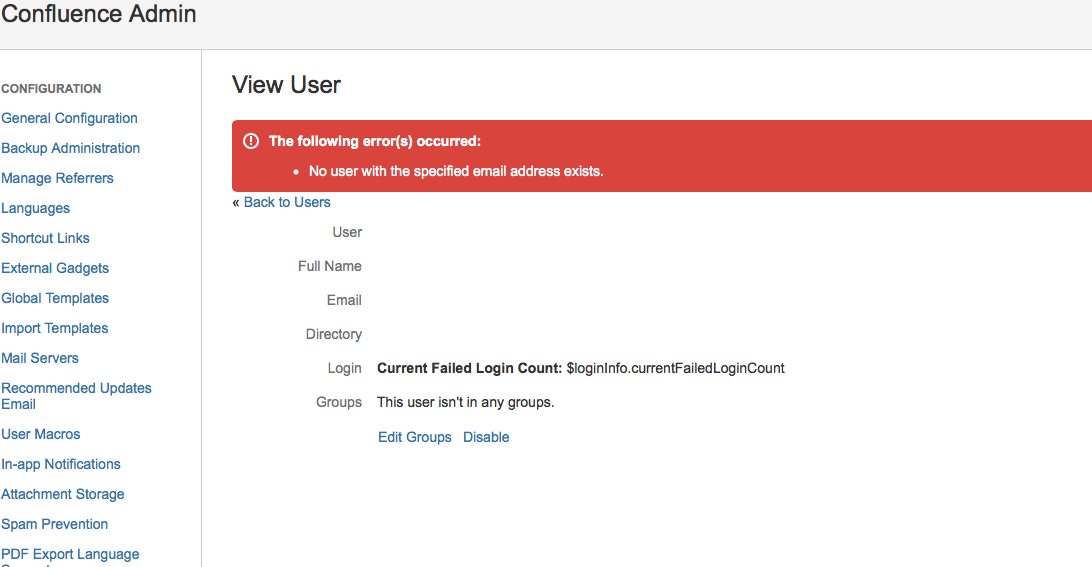The height and width of the screenshot is (567, 1092).
Task: Click the Confluence Admin title
Action: (x=98, y=14)
